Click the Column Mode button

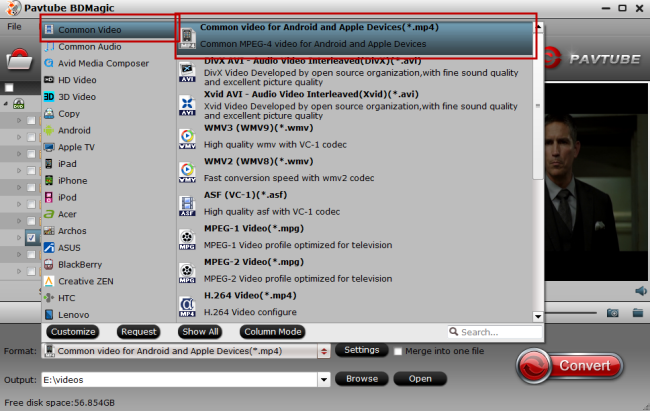[x=272, y=332]
